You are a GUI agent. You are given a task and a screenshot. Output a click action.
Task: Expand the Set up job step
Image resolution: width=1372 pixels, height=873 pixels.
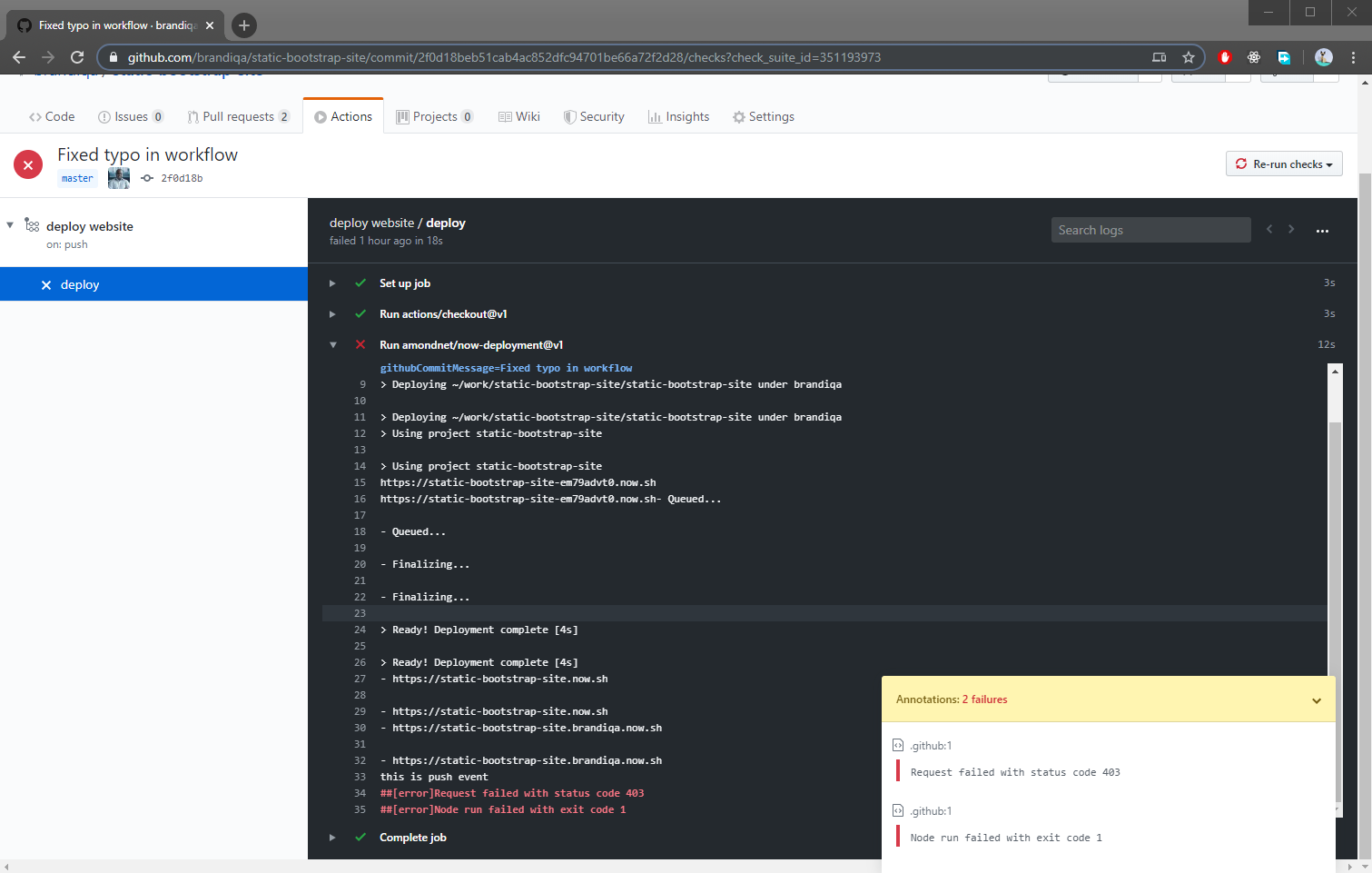[x=332, y=283]
